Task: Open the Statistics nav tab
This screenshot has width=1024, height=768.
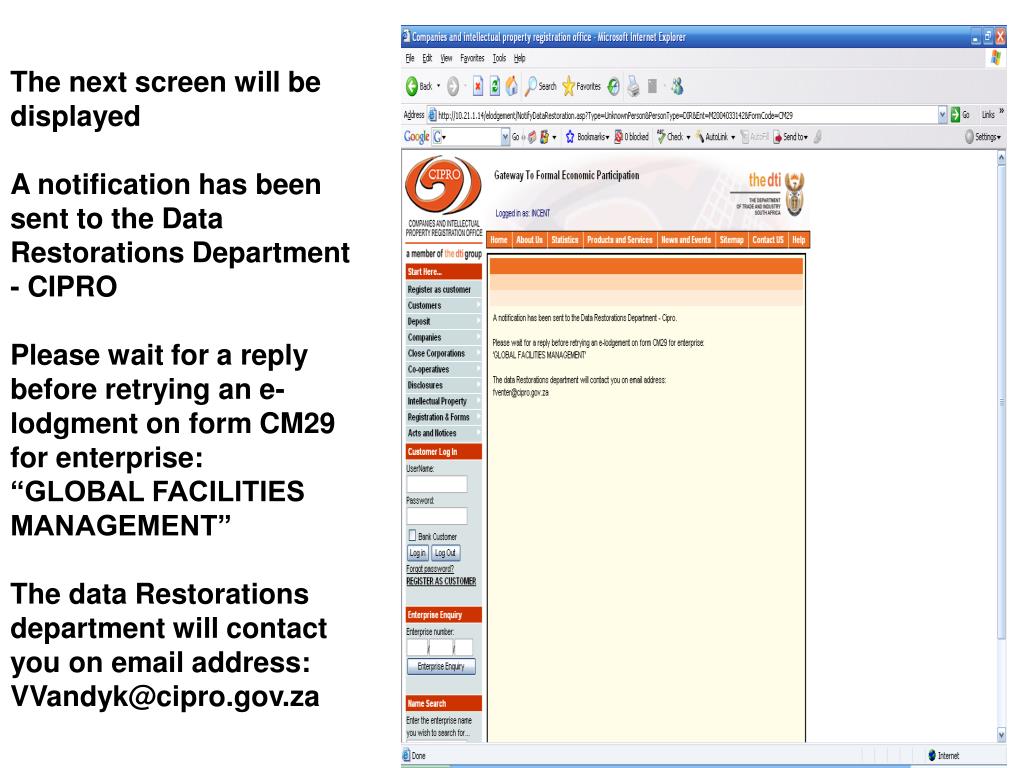Action: (x=565, y=240)
